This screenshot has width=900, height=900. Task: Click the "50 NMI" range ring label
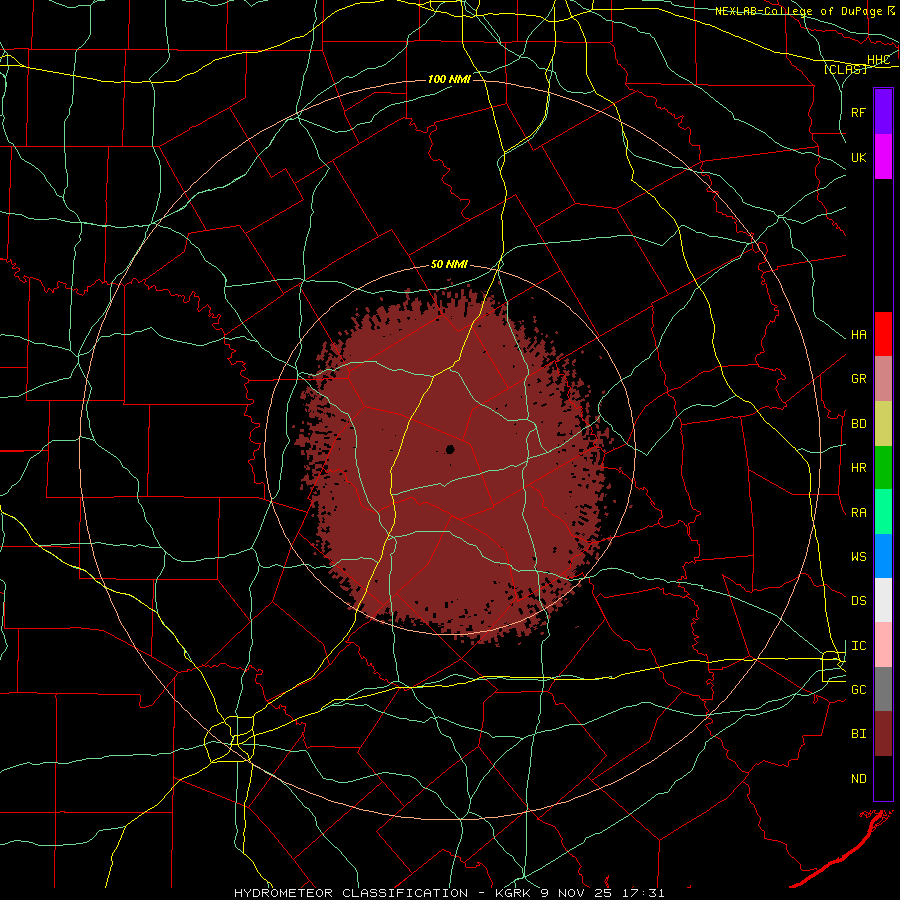tap(449, 264)
